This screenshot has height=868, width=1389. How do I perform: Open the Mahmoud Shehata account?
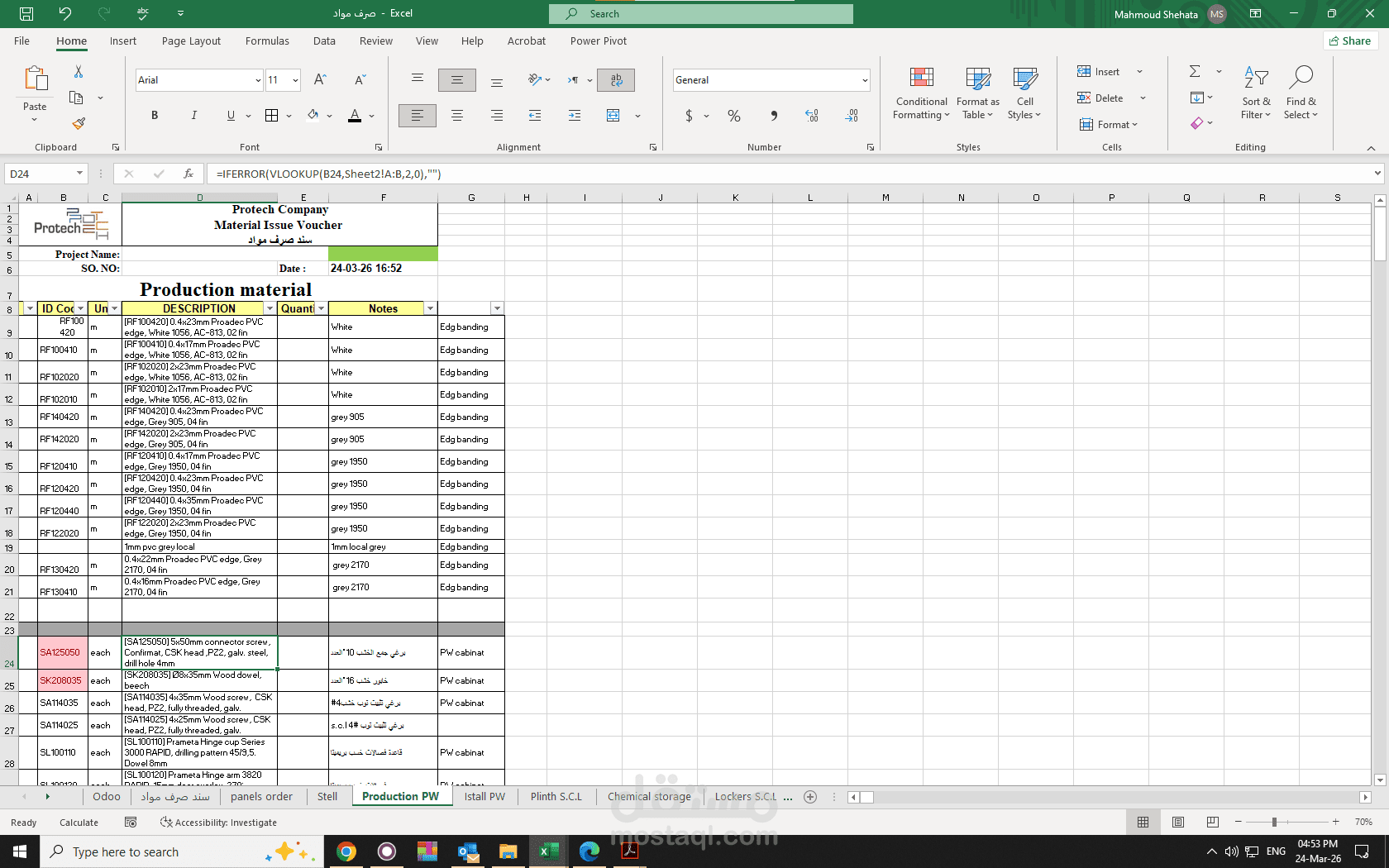[1169, 14]
